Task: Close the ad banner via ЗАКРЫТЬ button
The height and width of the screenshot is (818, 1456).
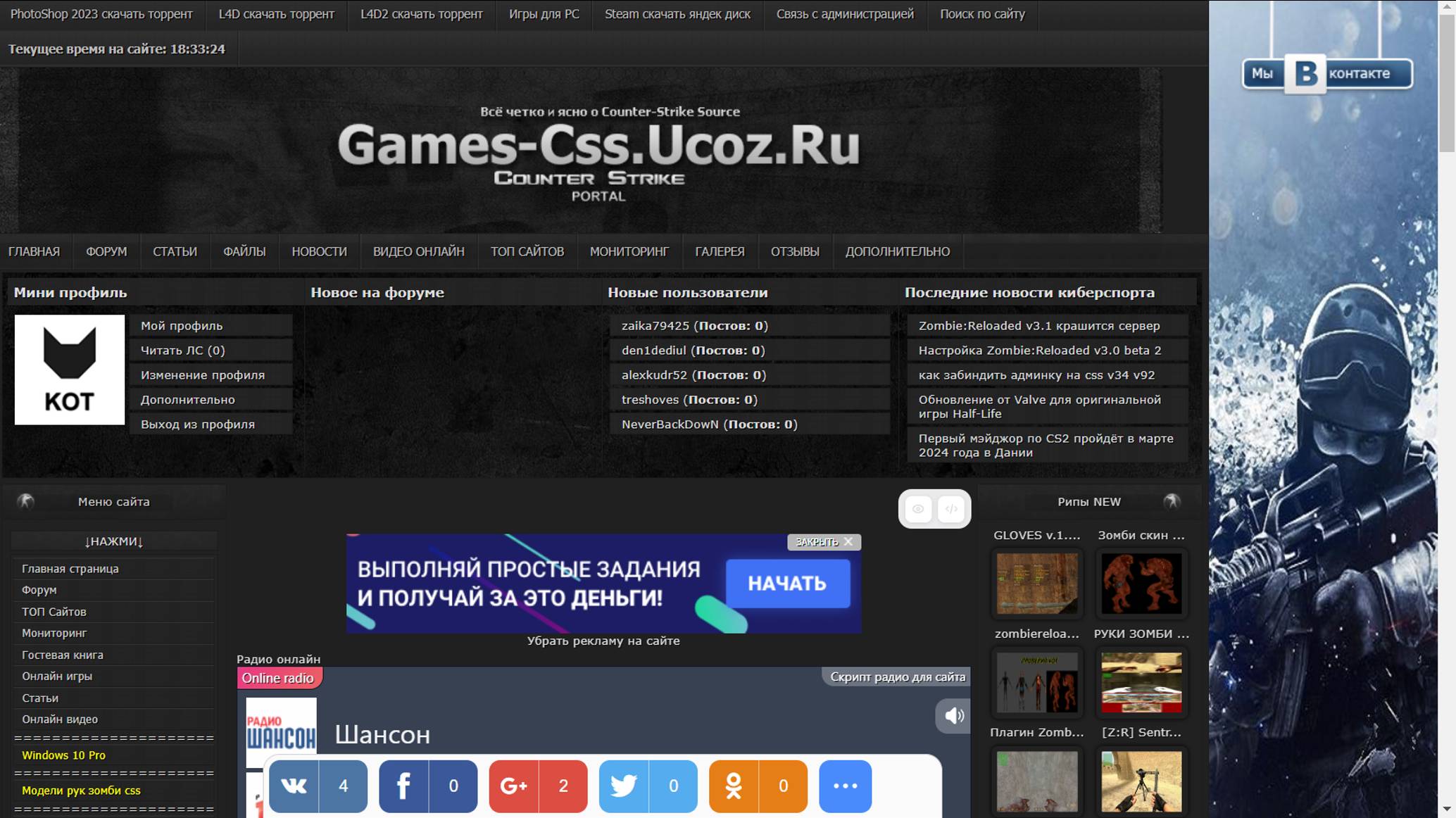Action: (x=823, y=542)
